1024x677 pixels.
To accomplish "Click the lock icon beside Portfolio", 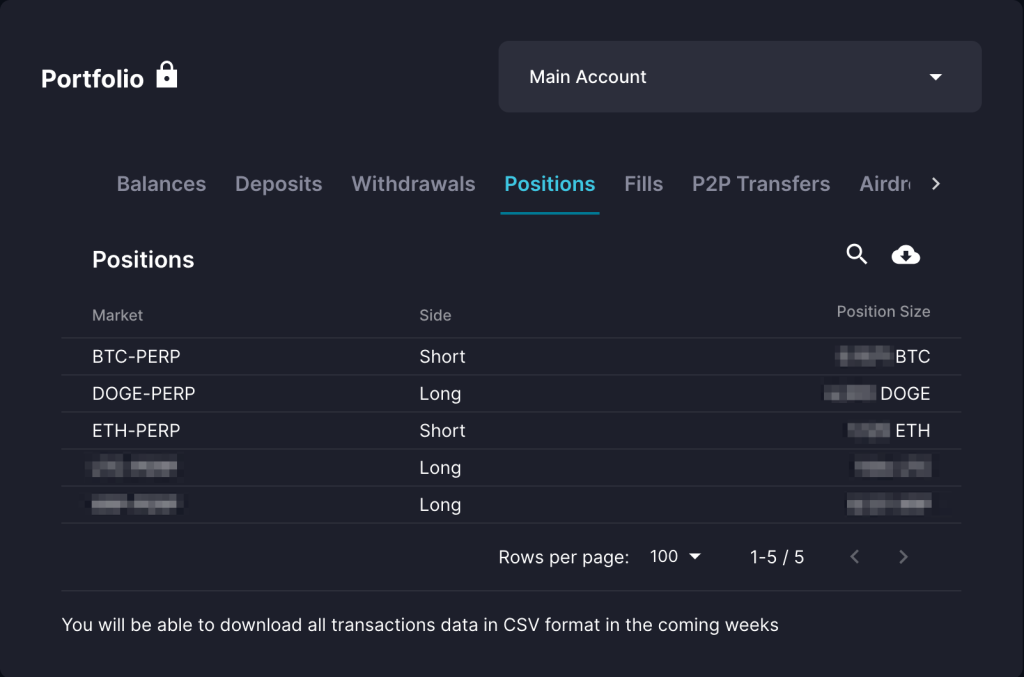I will [x=167, y=75].
